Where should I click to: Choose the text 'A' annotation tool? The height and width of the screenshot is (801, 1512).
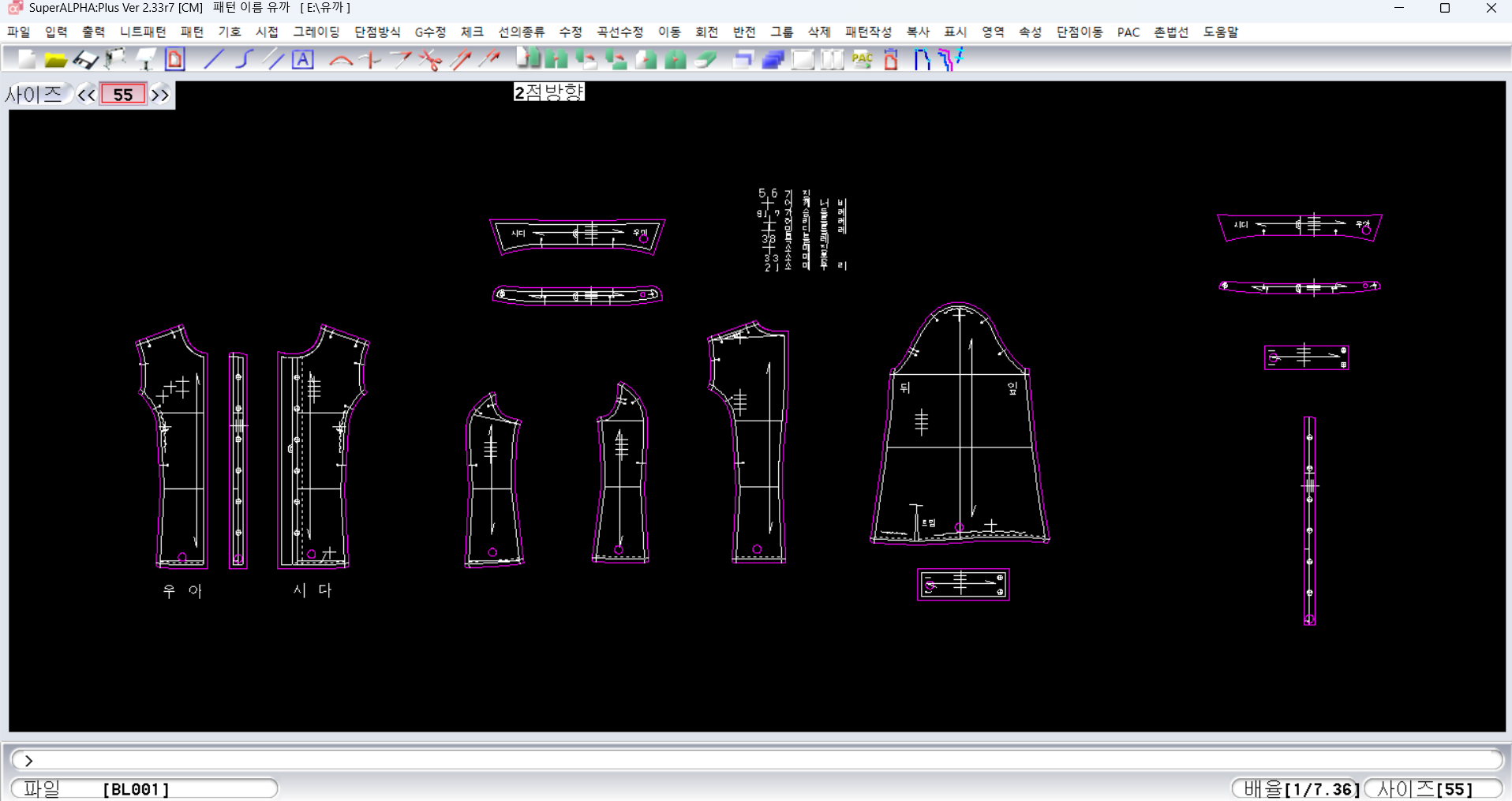[303, 59]
